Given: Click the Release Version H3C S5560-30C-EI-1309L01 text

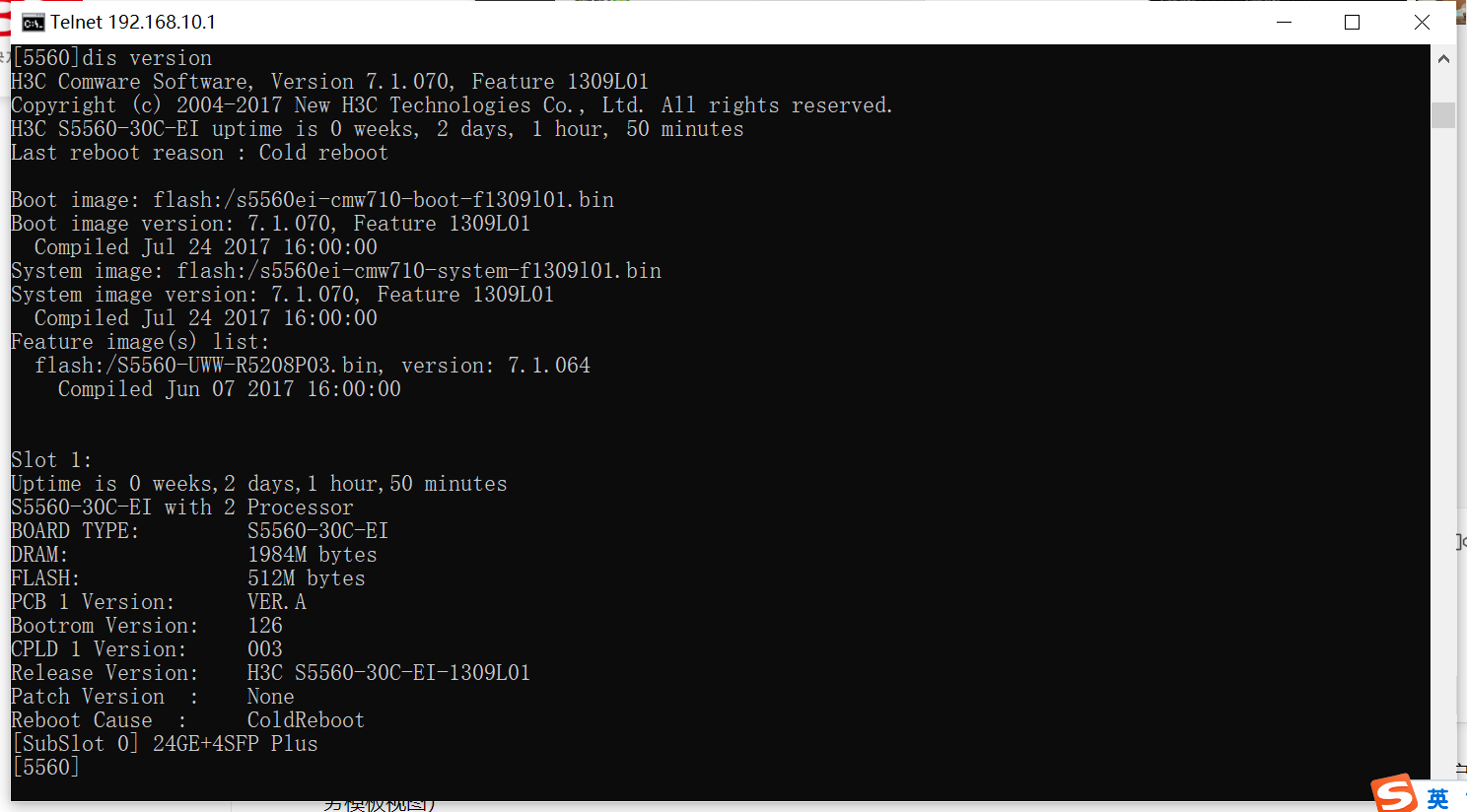Looking at the screenshot, I should pyautogui.click(x=388, y=673).
